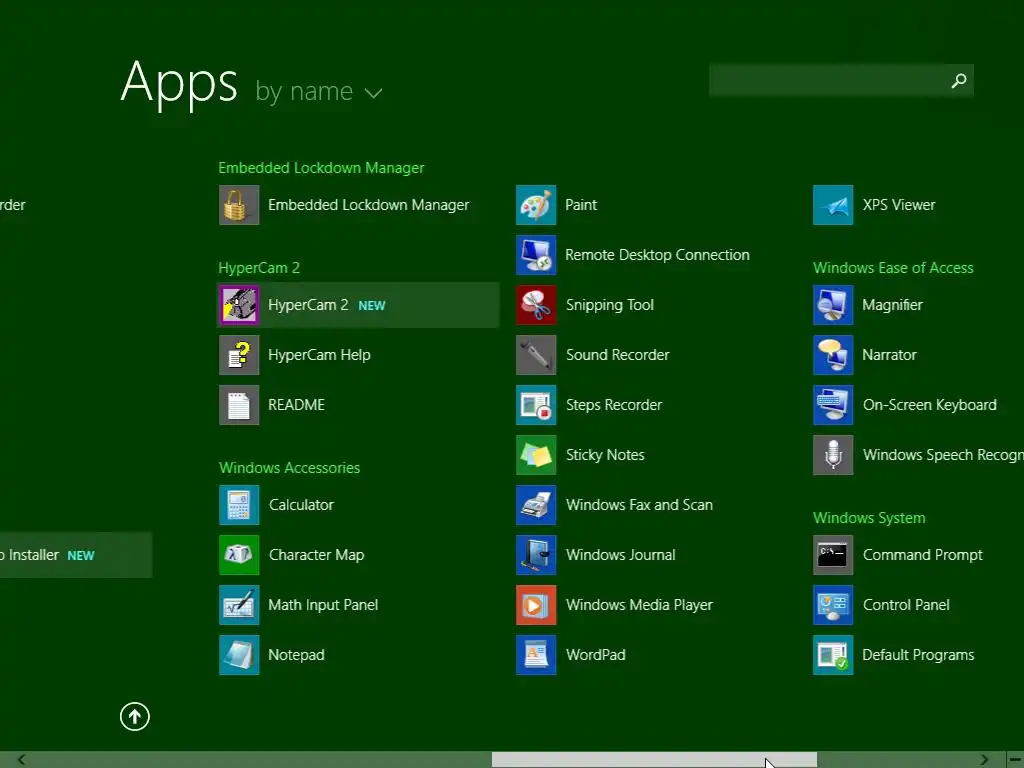Open the Paint palette icon
Image resolution: width=1024 pixels, height=768 pixels.
click(x=536, y=205)
